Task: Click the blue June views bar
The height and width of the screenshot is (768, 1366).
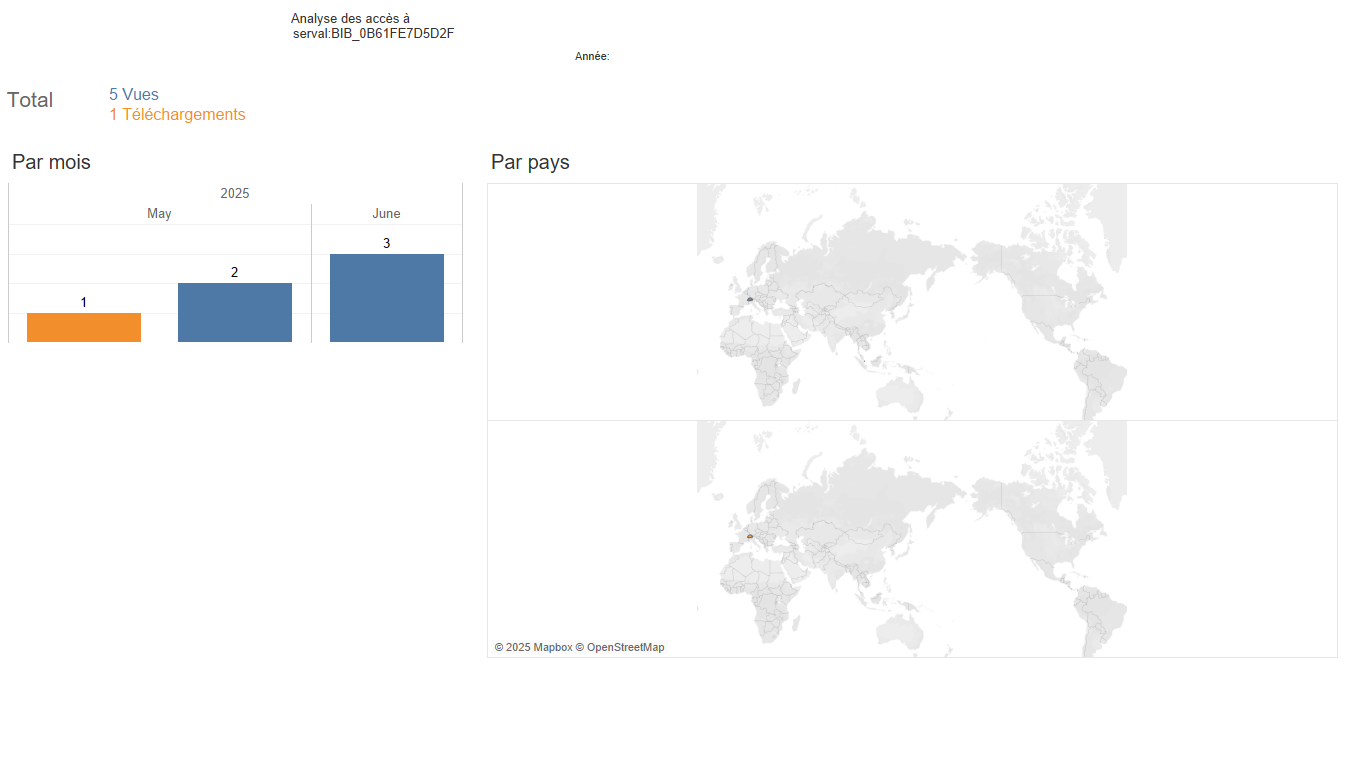Action: [x=387, y=298]
